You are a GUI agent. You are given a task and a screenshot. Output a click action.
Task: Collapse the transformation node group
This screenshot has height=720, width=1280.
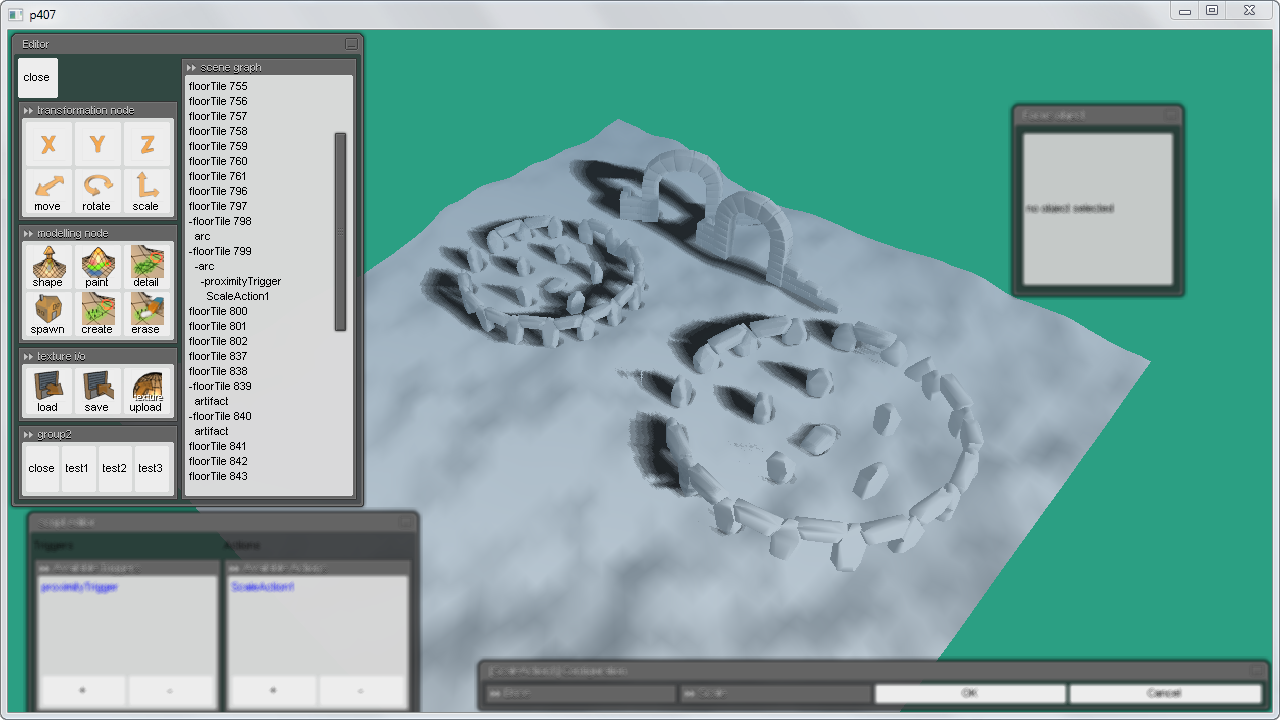[29, 110]
